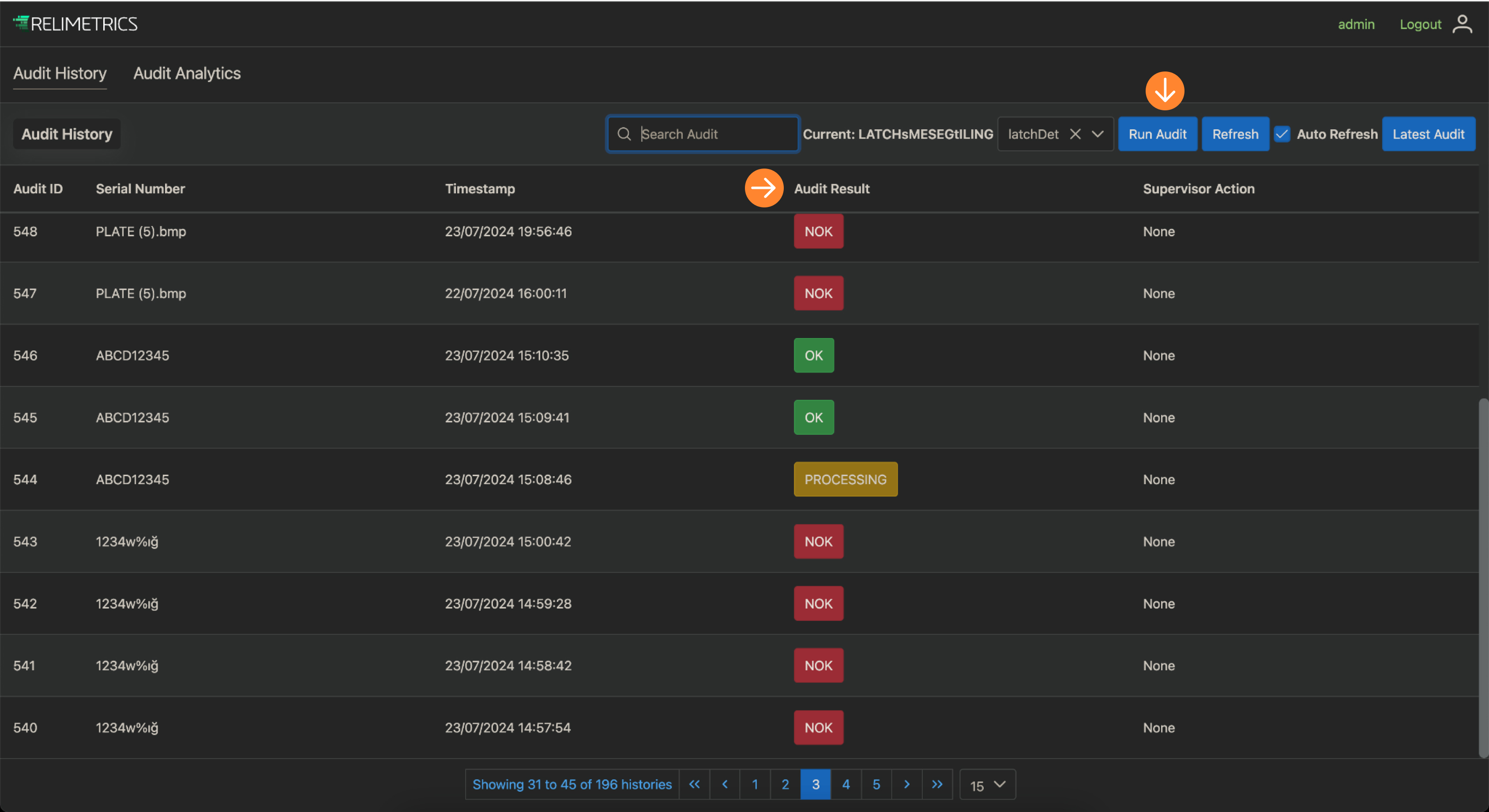Click the NOK badge of audit 542

pyautogui.click(x=819, y=603)
